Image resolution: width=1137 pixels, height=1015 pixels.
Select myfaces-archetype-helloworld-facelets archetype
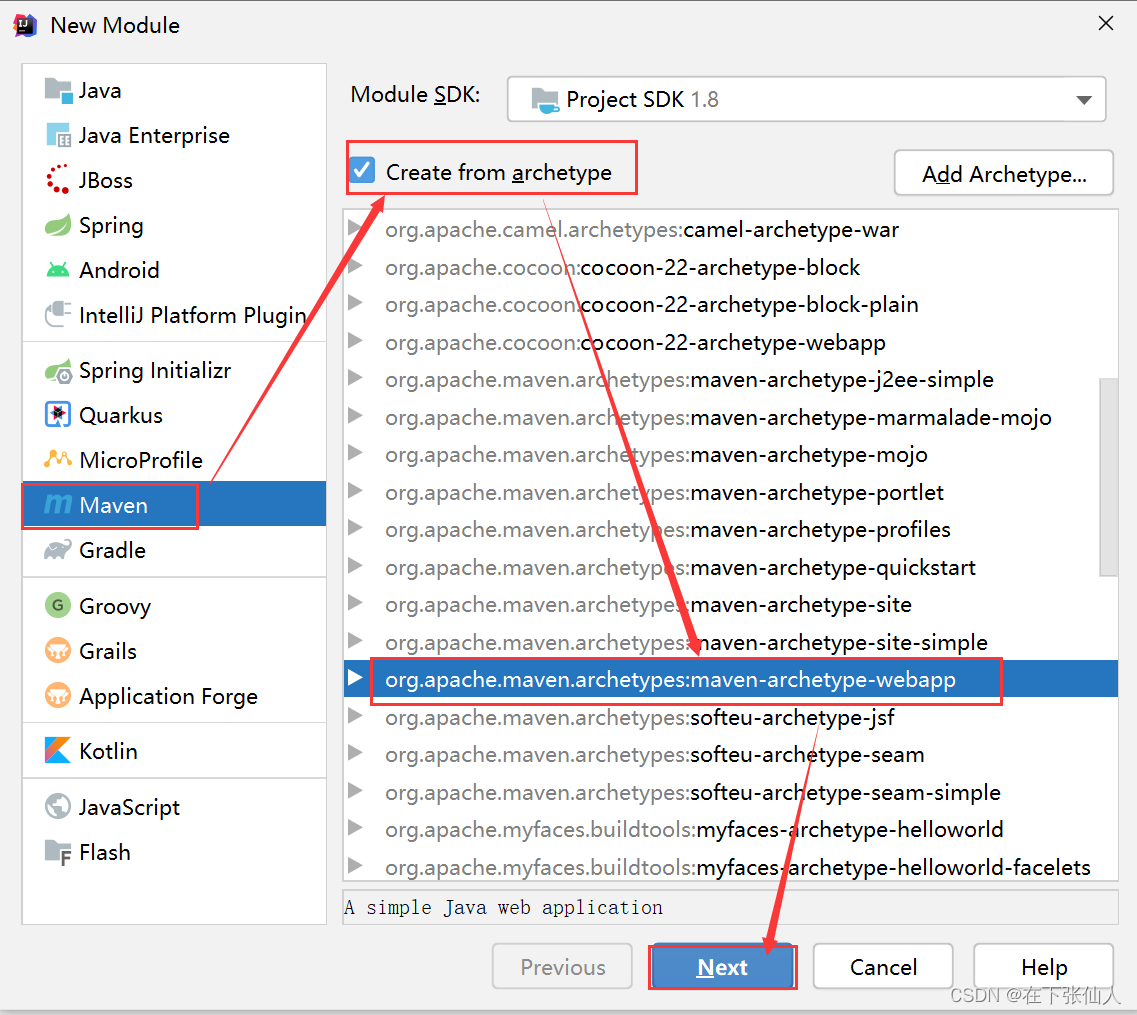(731, 866)
